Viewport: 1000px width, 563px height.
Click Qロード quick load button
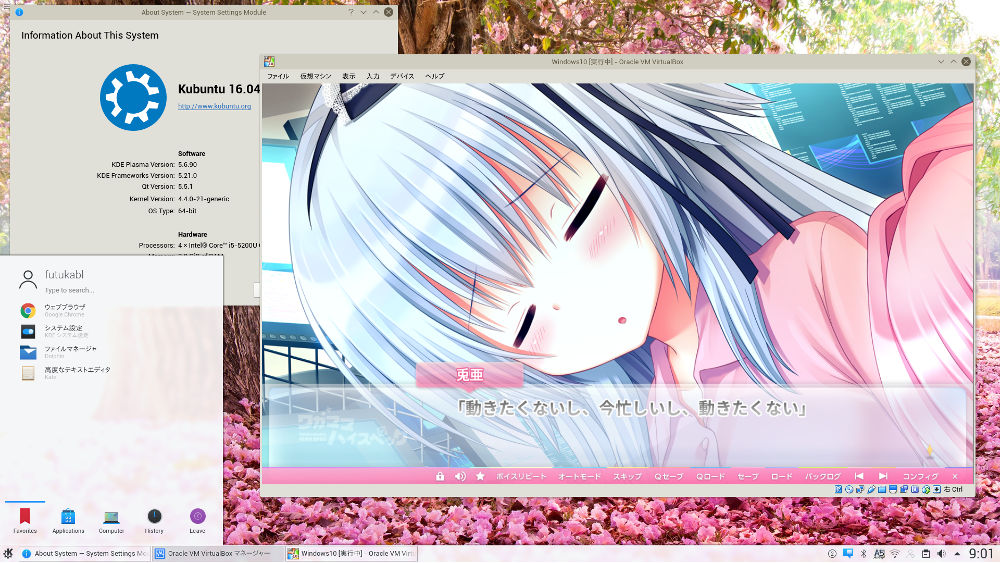[710, 476]
